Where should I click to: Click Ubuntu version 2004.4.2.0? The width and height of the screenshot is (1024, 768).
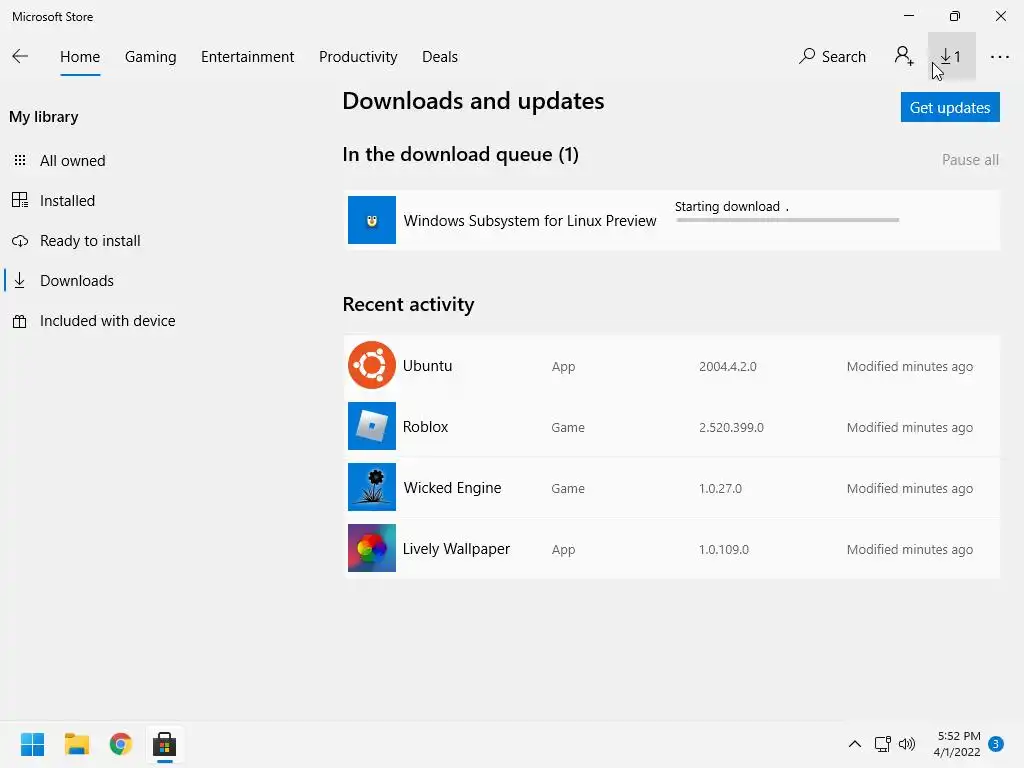click(x=728, y=366)
